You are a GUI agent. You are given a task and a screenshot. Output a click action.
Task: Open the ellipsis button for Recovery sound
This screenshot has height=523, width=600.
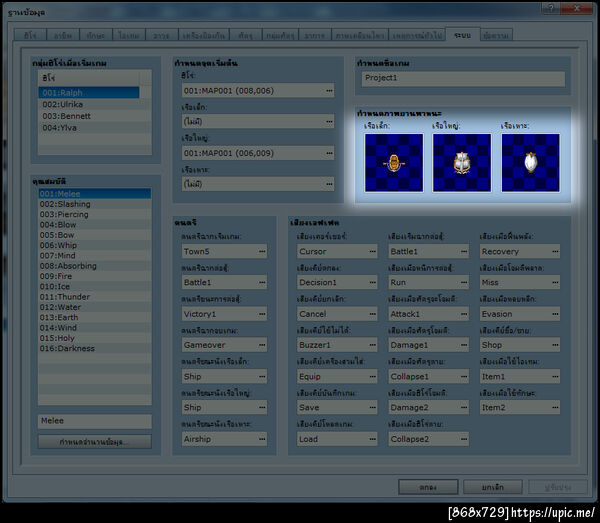click(555, 251)
